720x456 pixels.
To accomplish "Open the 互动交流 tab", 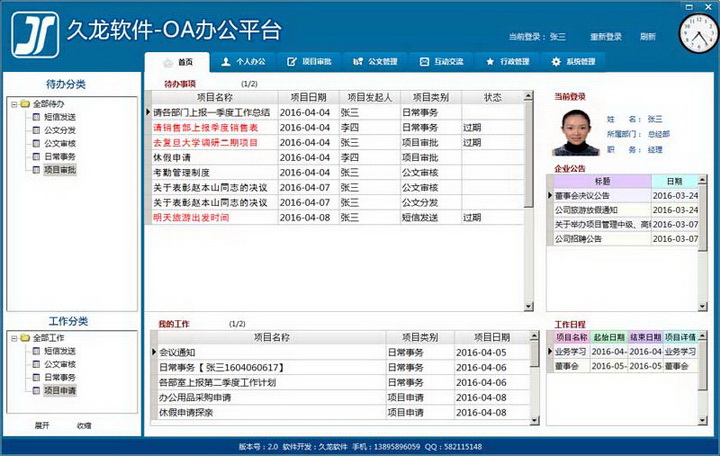I will coord(441,62).
